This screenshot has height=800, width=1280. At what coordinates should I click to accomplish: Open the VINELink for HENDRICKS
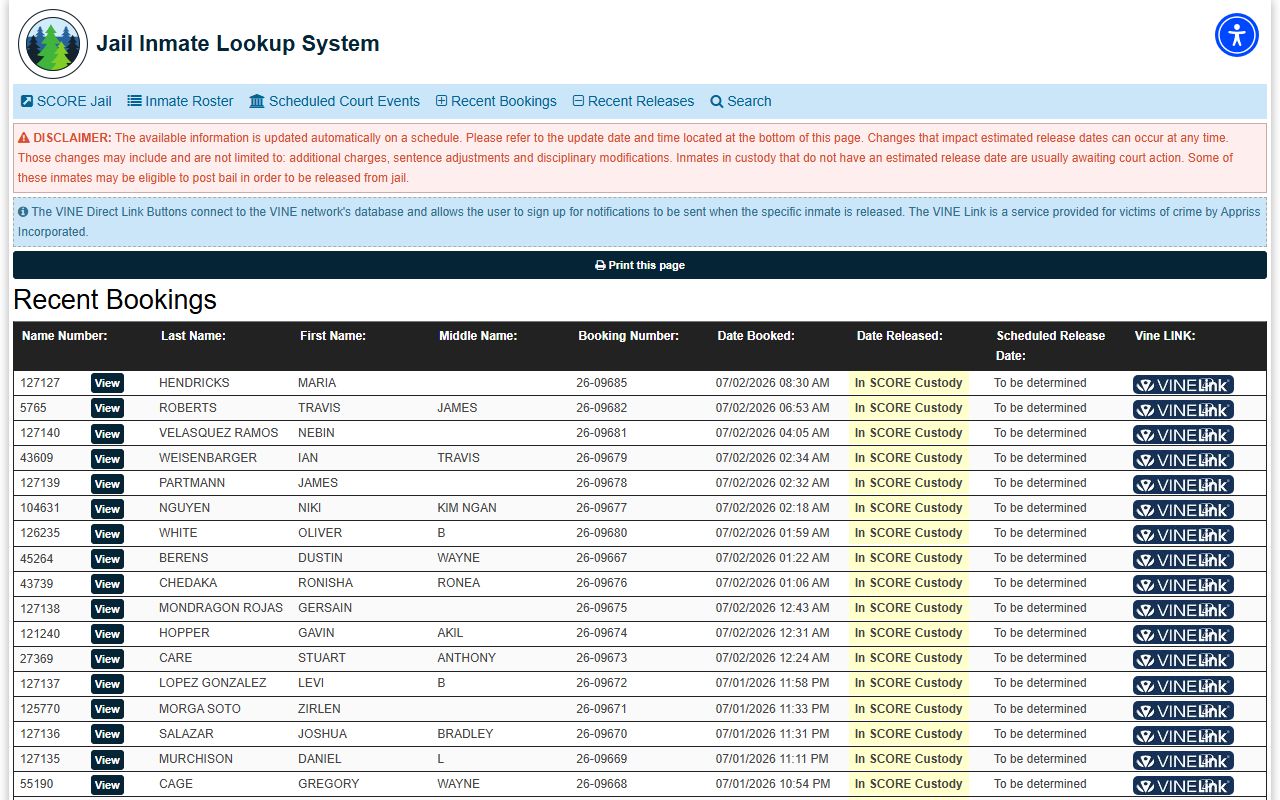coord(1183,384)
